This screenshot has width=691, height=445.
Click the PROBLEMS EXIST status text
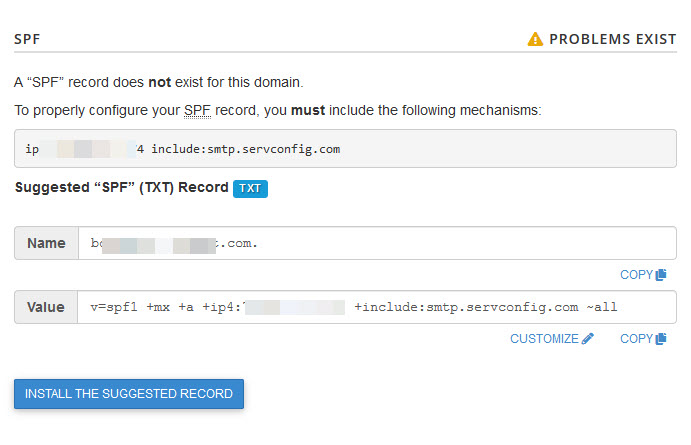[x=613, y=39]
